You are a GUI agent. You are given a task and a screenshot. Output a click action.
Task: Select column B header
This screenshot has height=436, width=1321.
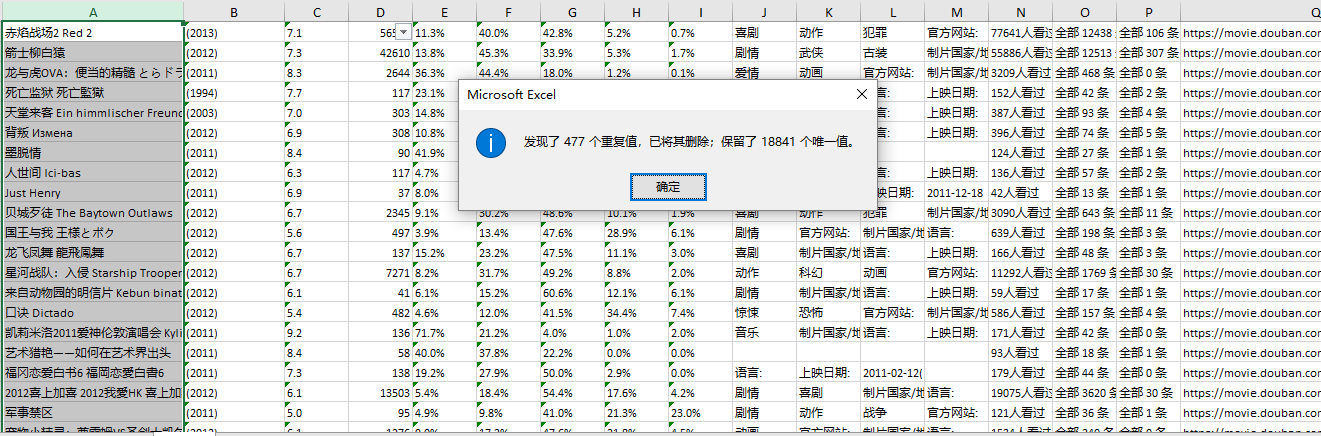[234, 11]
